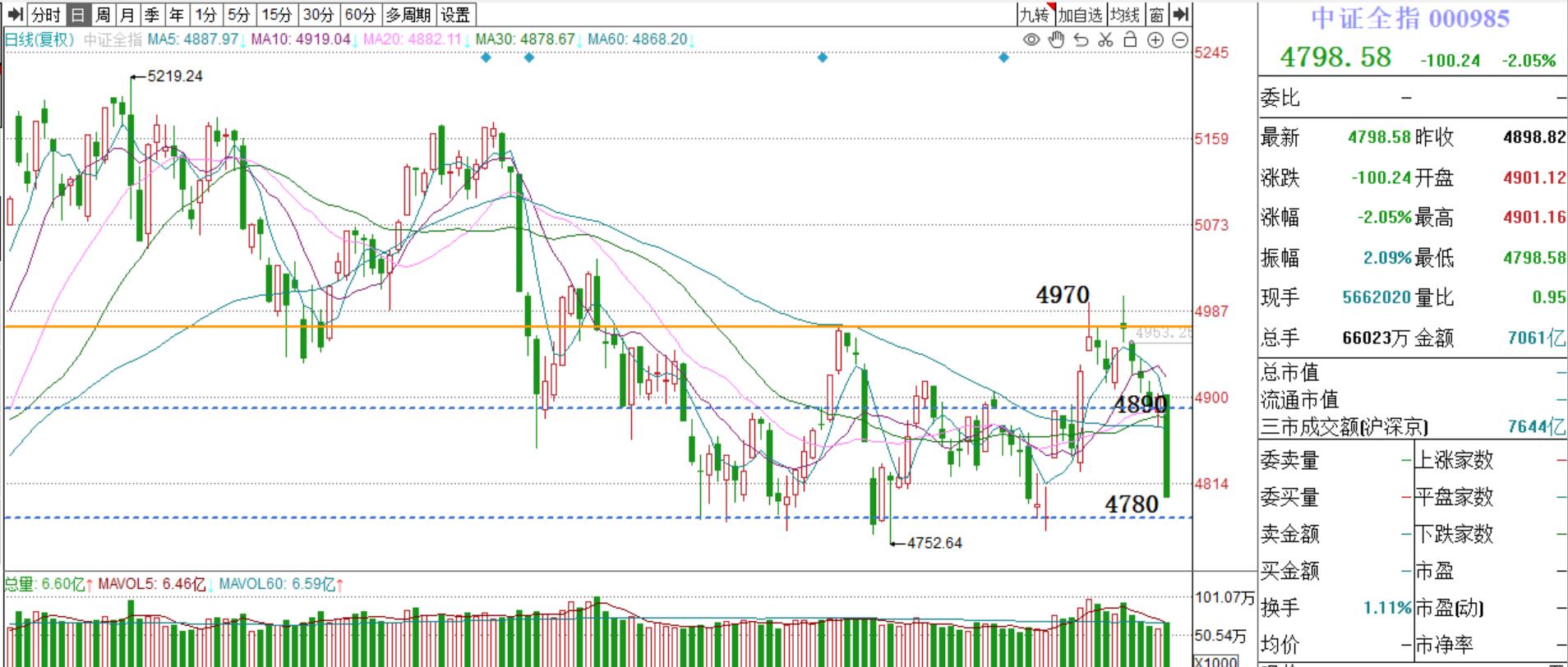The width and height of the screenshot is (1568, 667).
Task: Click the fourth blue diamond event marker
Action: (1003, 57)
